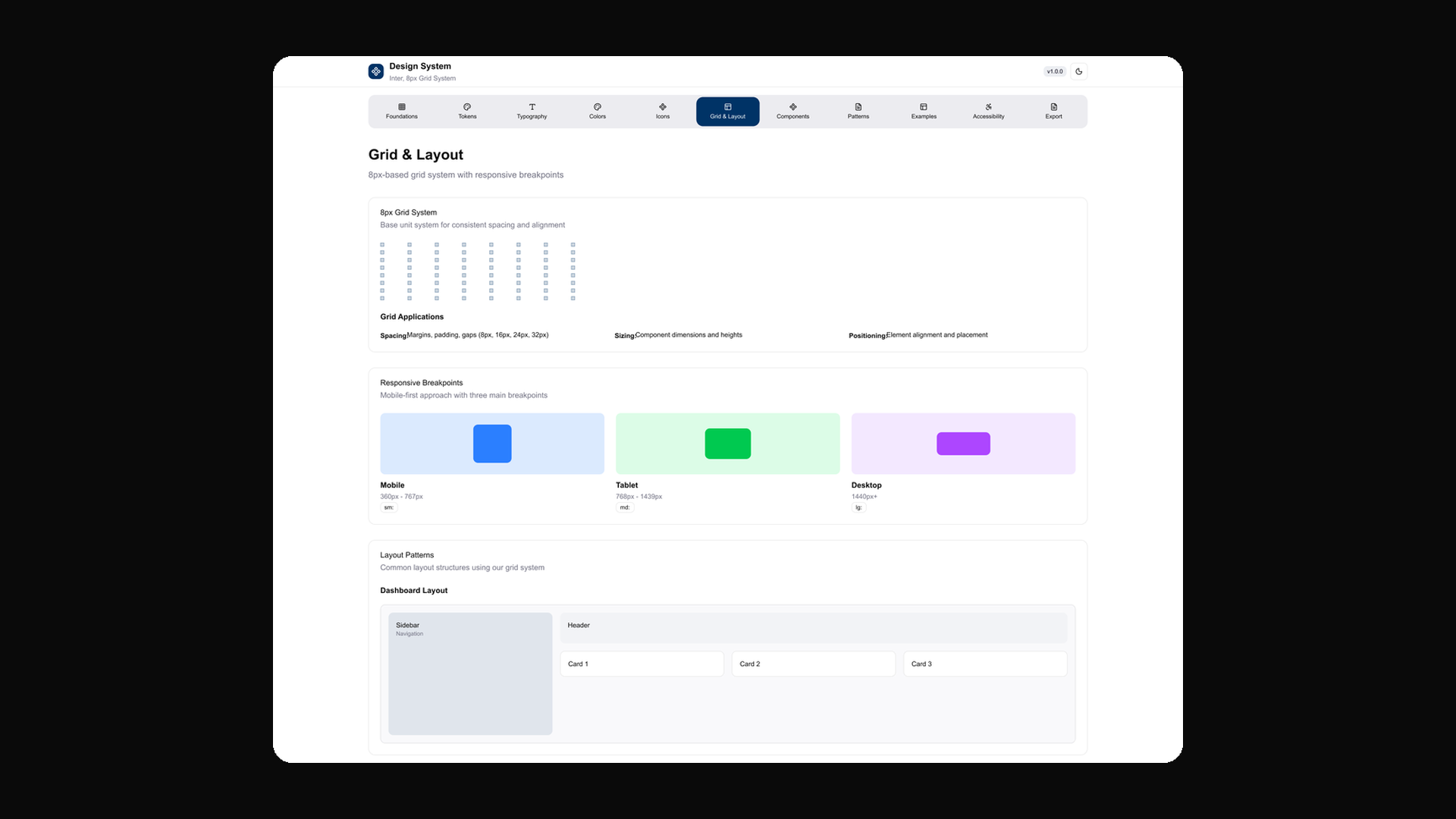The height and width of the screenshot is (819, 1456).
Task: Click 'Component dimensions and heights' sizing text
Action: [x=689, y=334]
